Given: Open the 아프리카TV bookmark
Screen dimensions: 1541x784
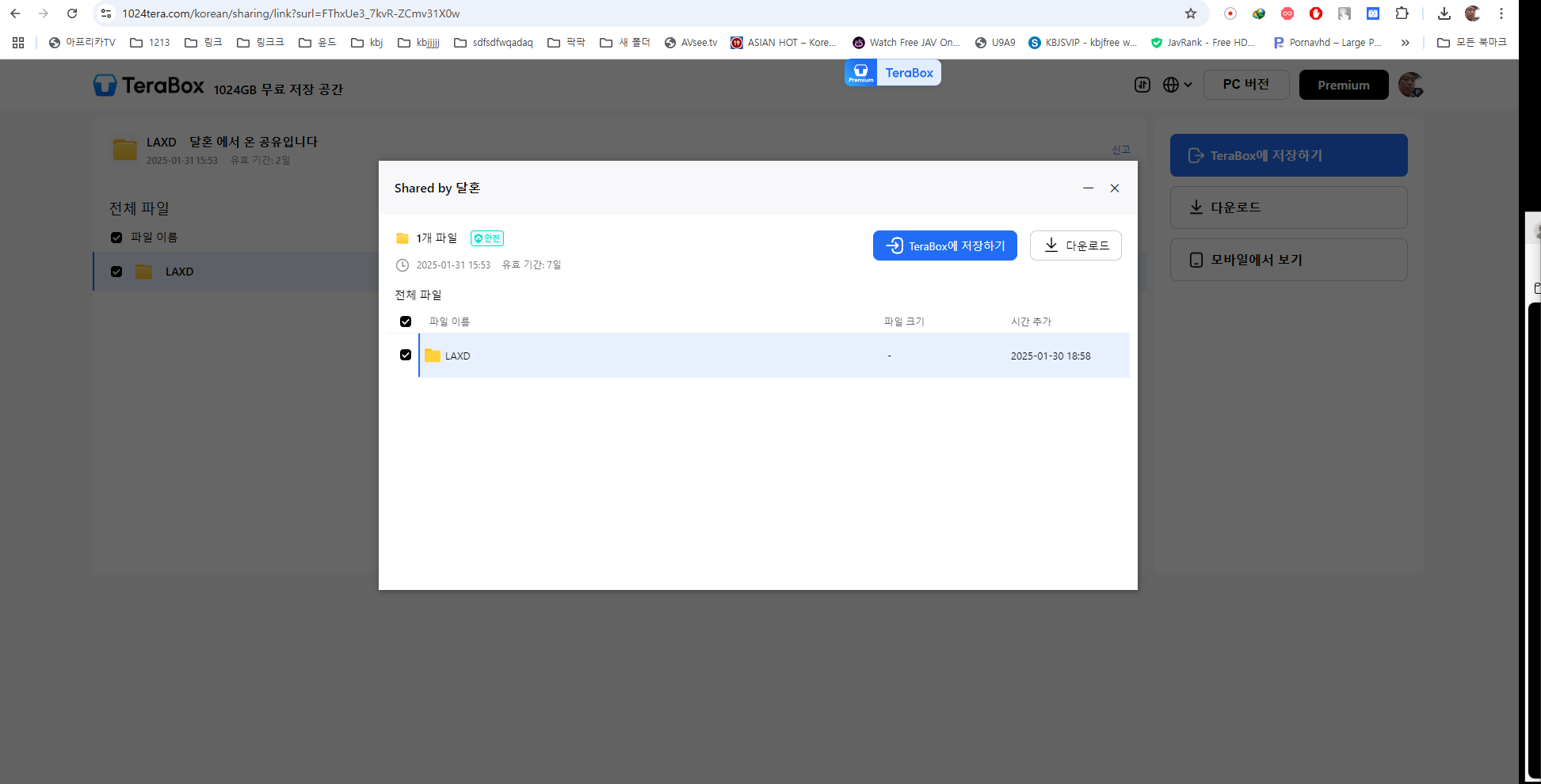Looking at the screenshot, I should tap(82, 43).
